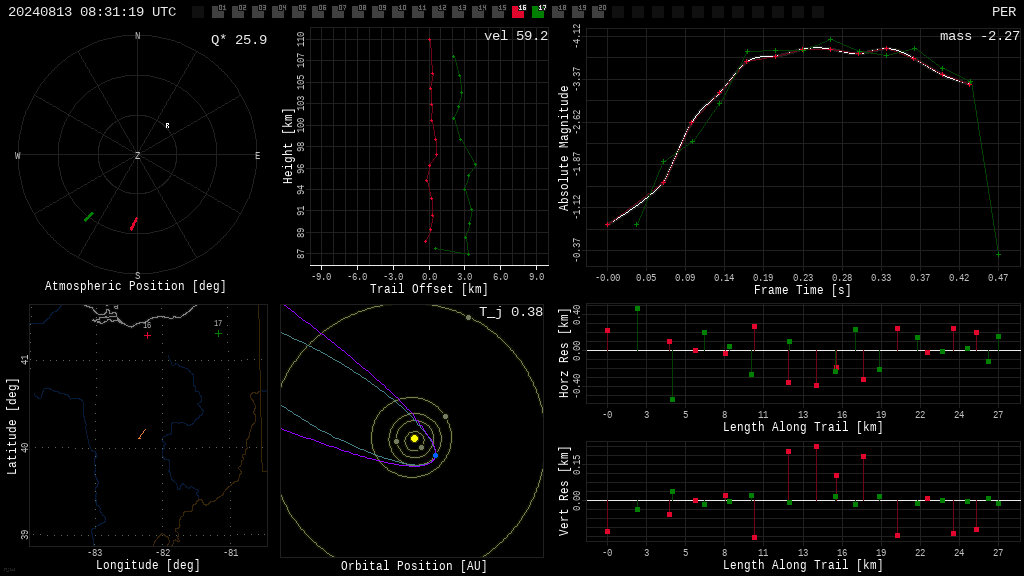Select the red station 16 indicator box
This screenshot has width=1024, height=576.
pos(519,12)
